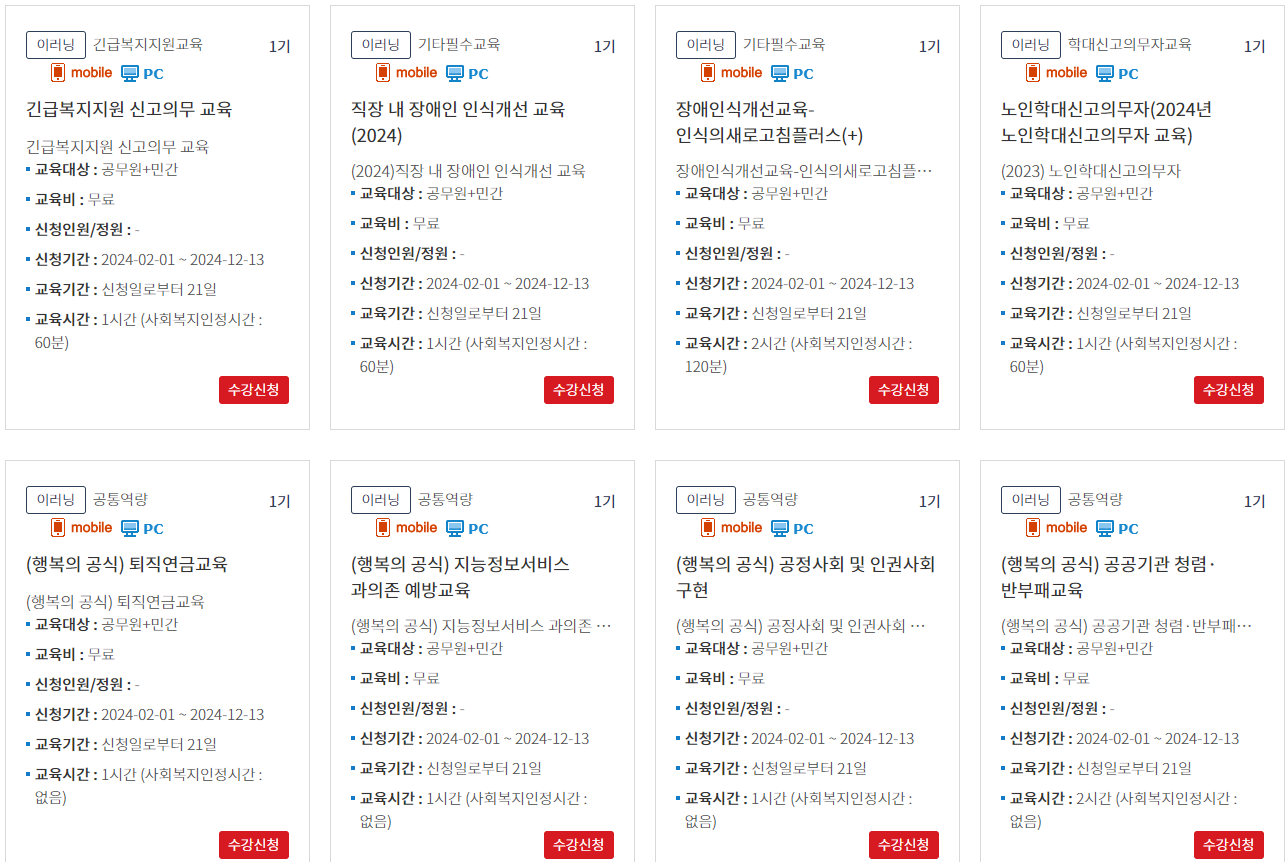
Task: Click 수강신청 for 공공기관 청렴·반부패교육
Action: pyautogui.click(x=1228, y=845)
